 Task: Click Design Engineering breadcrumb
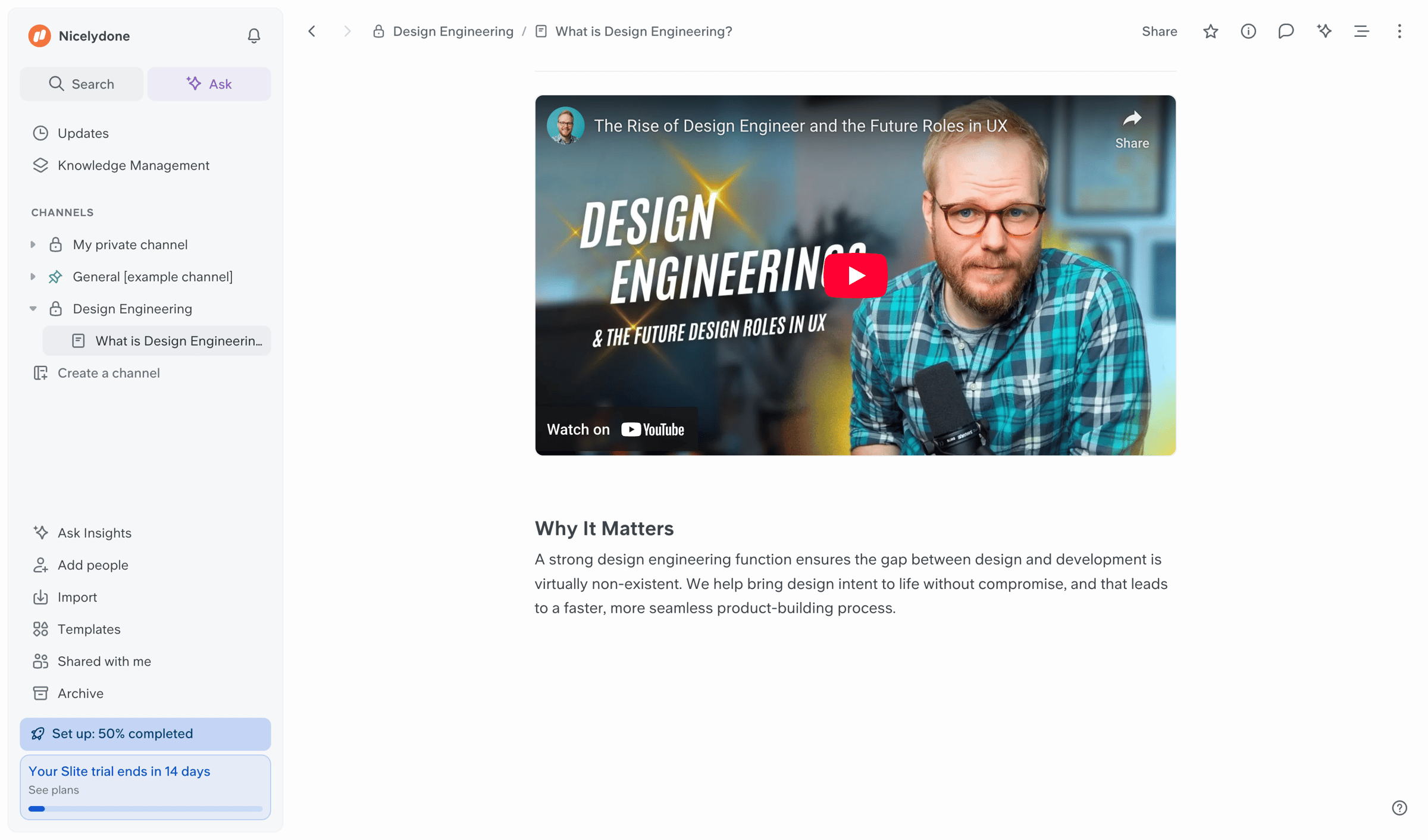(453, 32)
